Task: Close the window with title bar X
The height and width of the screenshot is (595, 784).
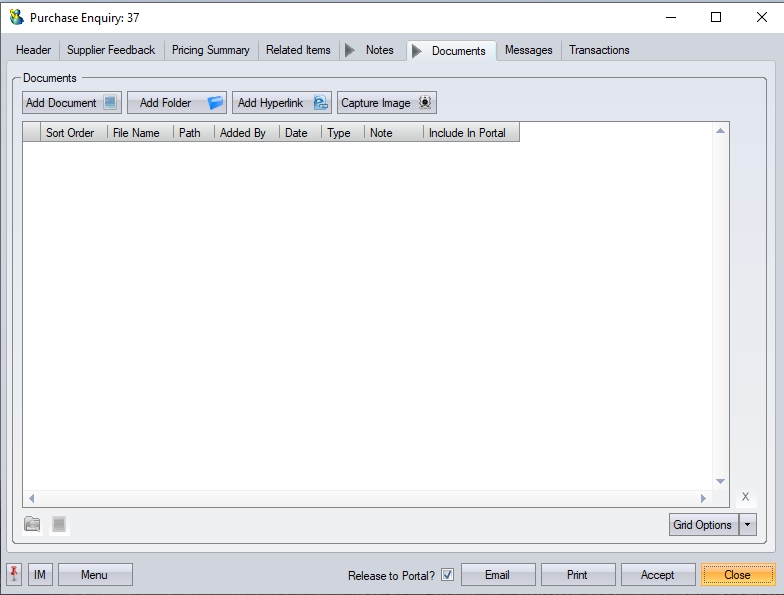Action: tap(762, 18)
